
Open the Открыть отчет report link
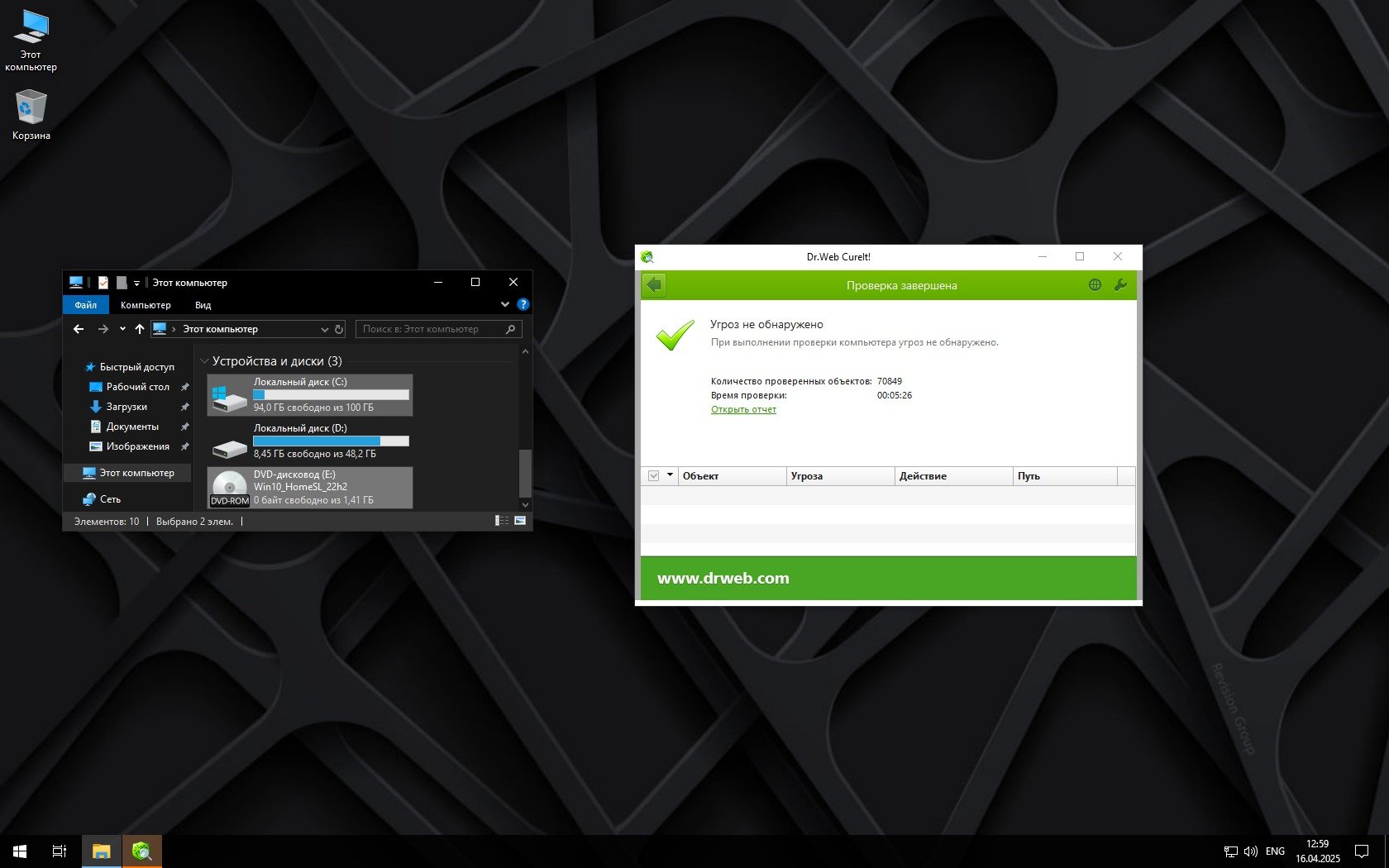743,409
